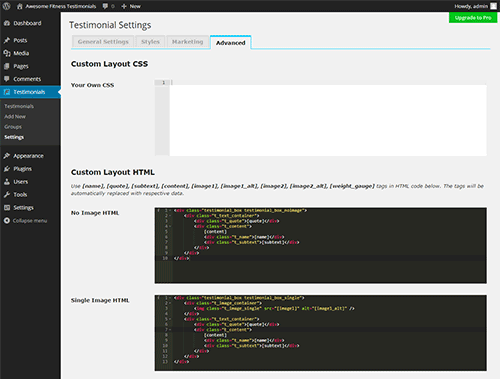Click the Upgrade to Pro button
The height and width of the screenshot is (379, 500).
tap(473, 18)
